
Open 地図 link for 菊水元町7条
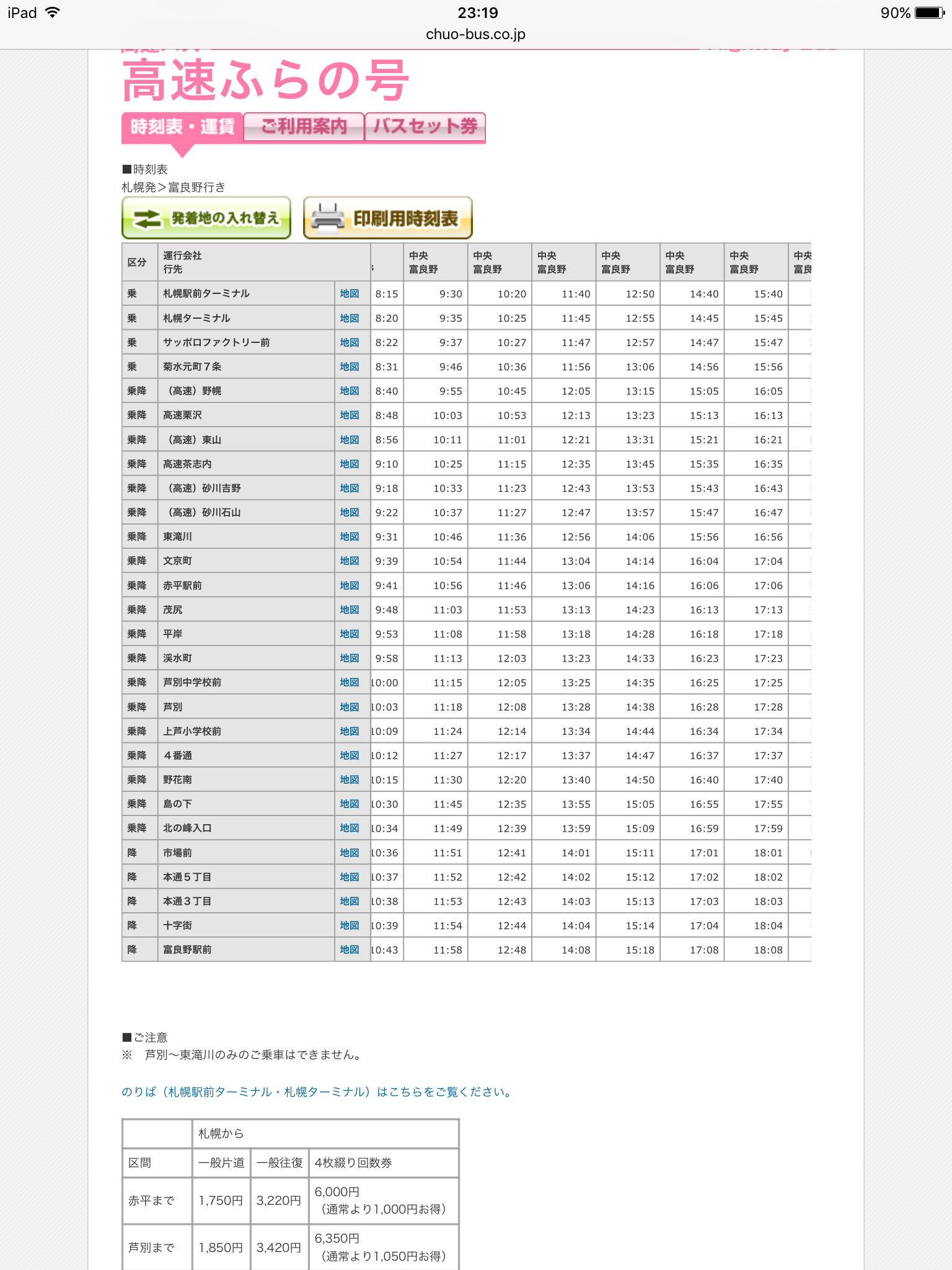350,366
